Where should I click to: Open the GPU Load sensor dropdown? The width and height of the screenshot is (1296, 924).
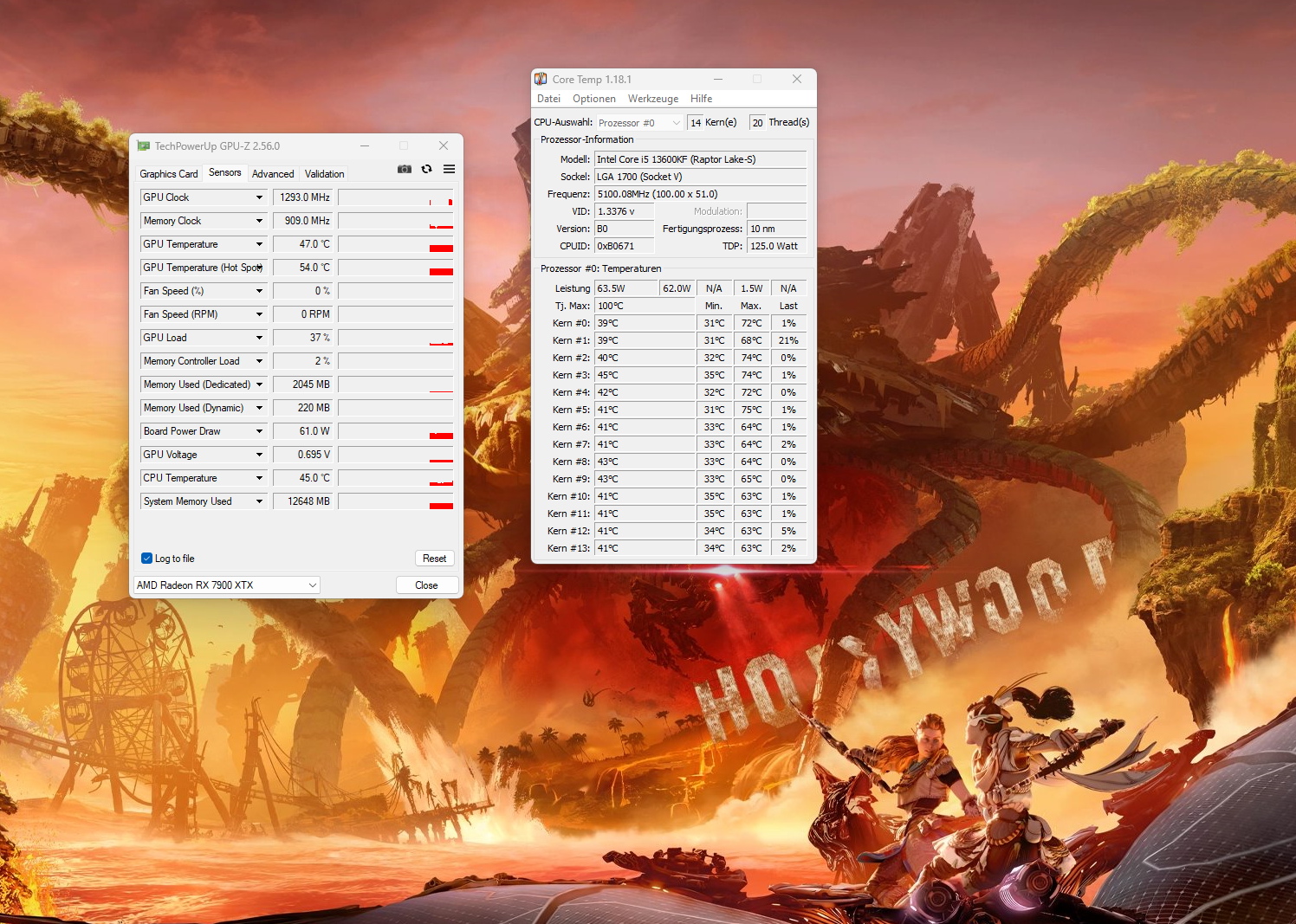pyautogui.click(x=259, y=338)
